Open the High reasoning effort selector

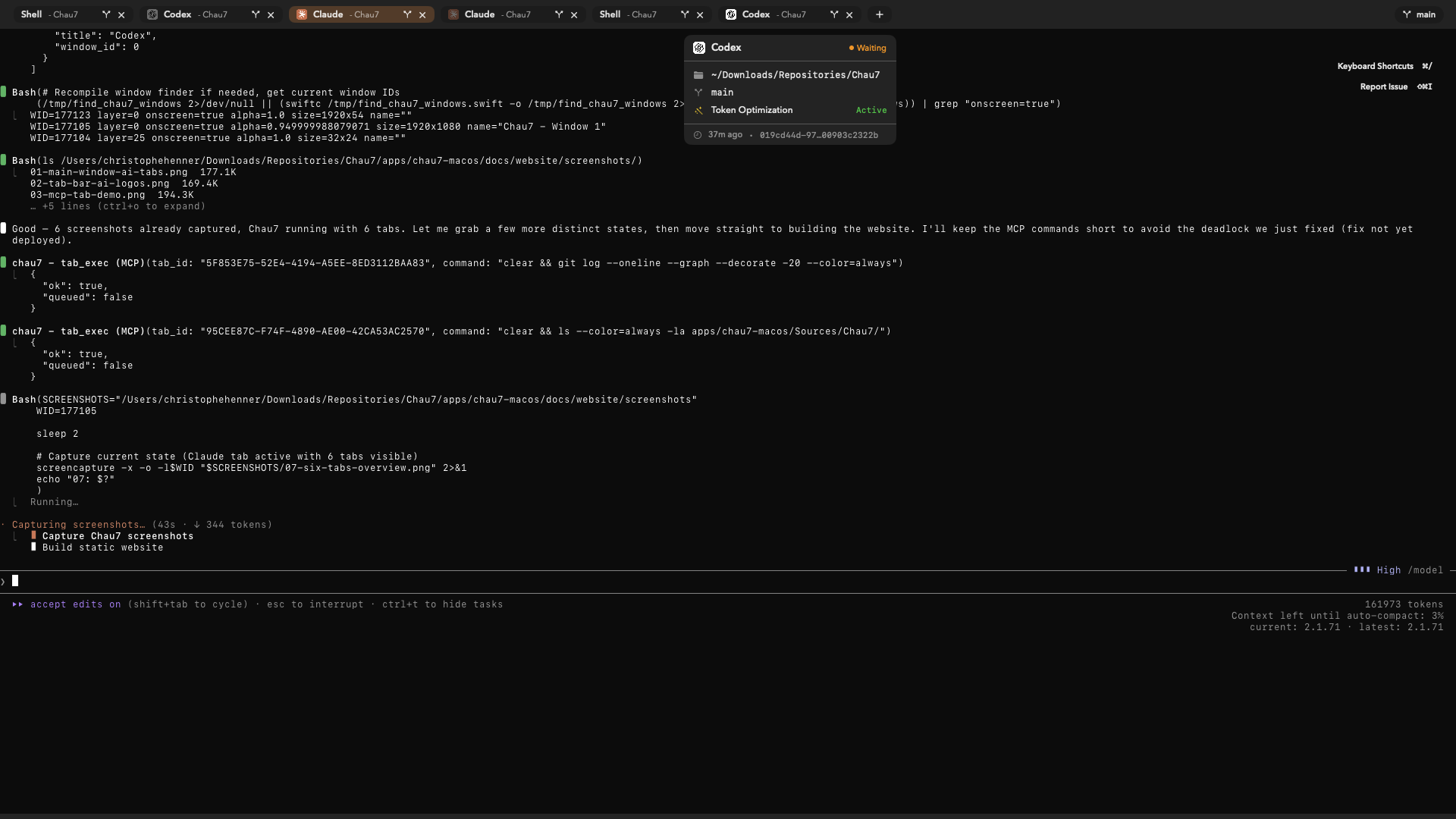pyautogui.click(x=1388, y=570)
